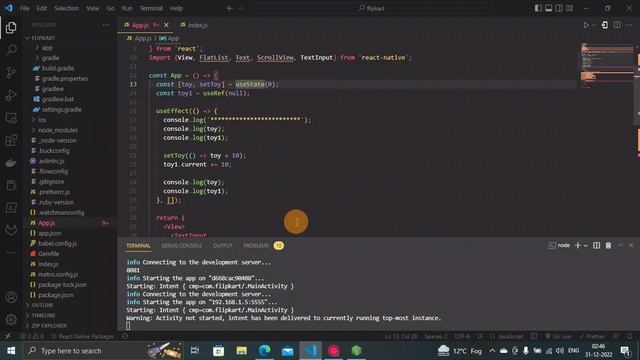Open Visual Studio Code from the taskbar
The width and height of the screenshot is (640, 360).
[x=310, y=351]
